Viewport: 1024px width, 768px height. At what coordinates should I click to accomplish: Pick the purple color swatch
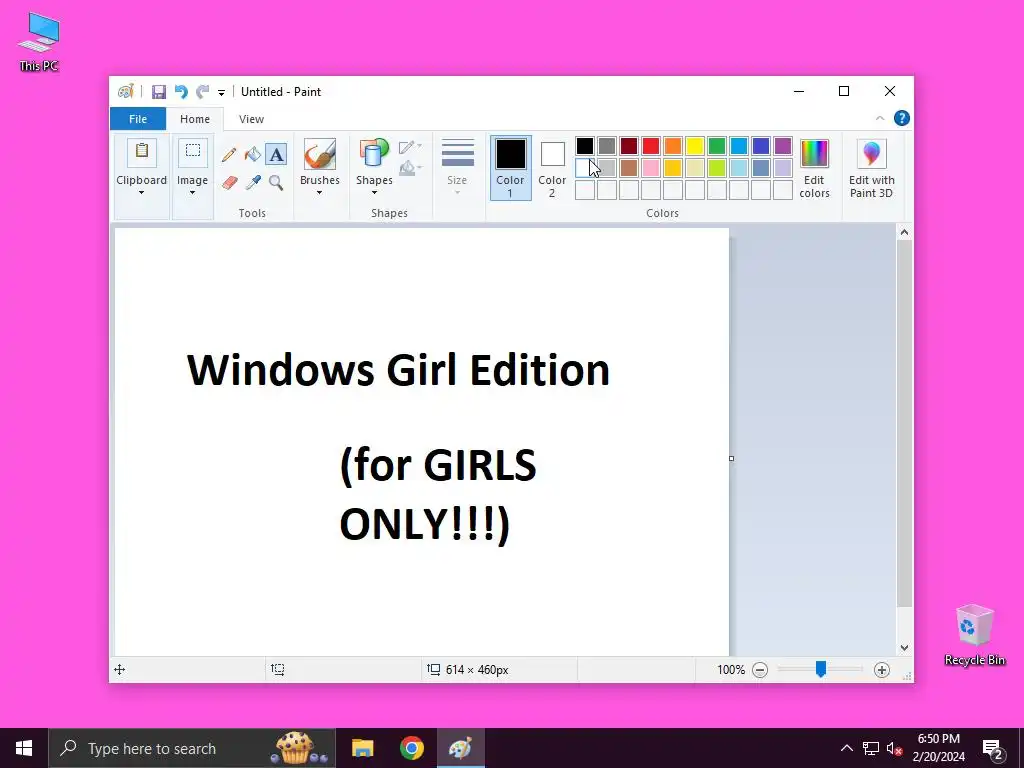point(783,146)
